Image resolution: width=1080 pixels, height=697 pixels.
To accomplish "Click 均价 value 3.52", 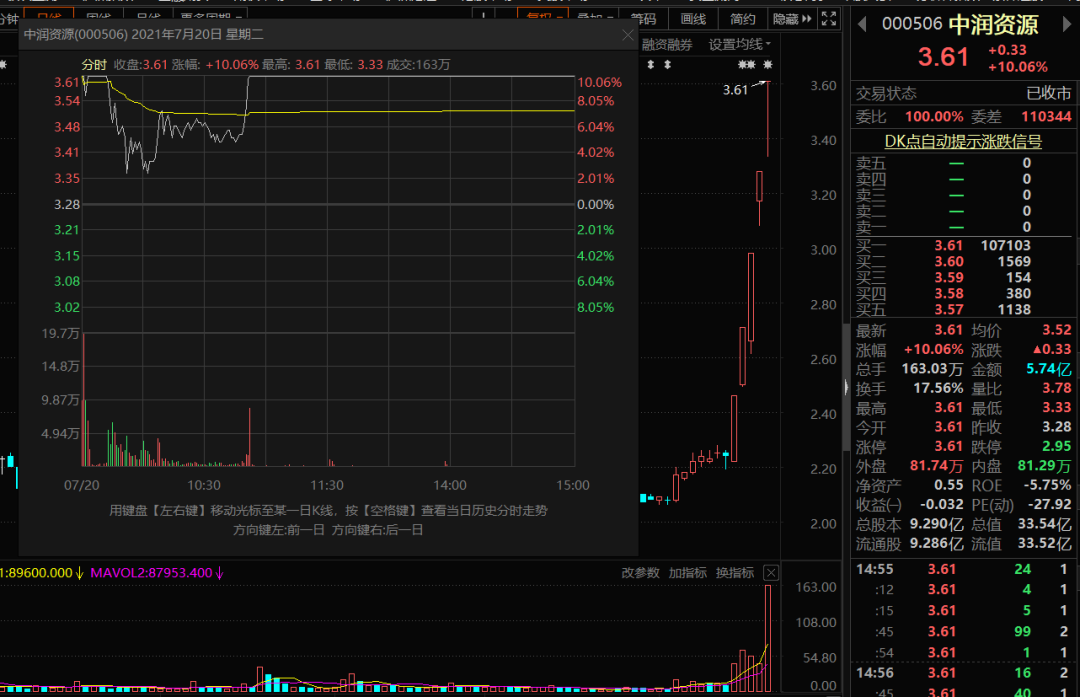I will 1057,330.
